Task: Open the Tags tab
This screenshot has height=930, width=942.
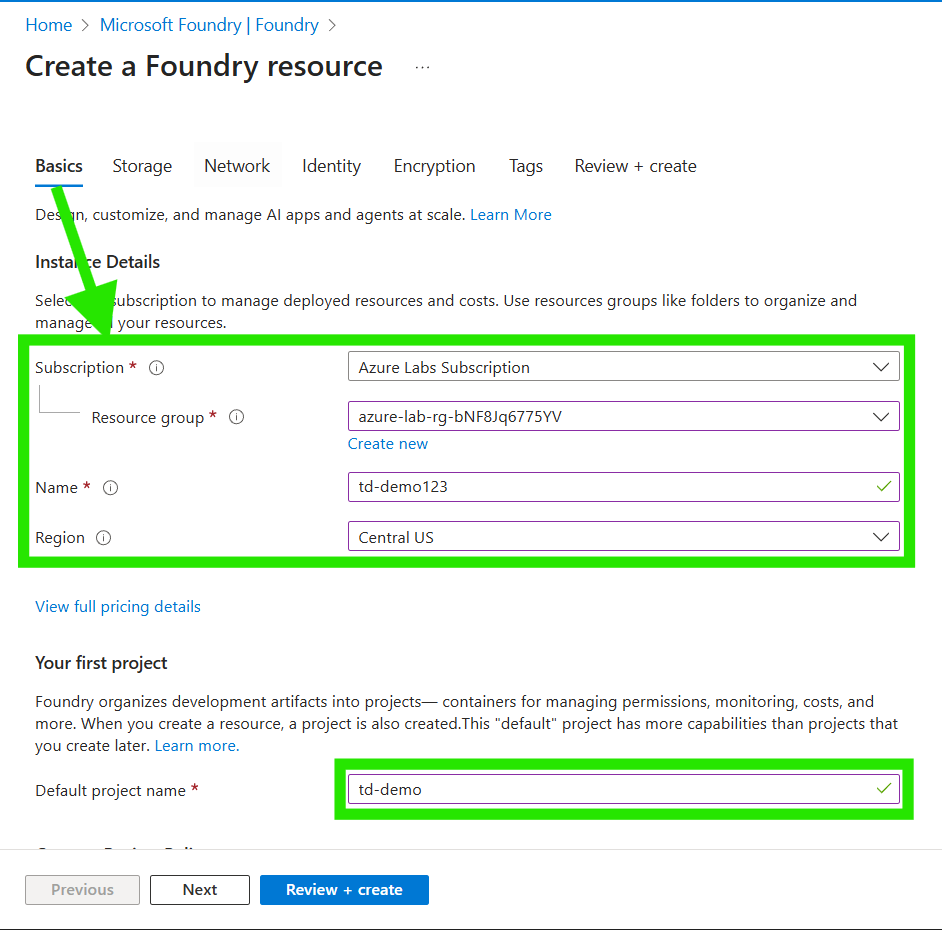Action: 525,166
